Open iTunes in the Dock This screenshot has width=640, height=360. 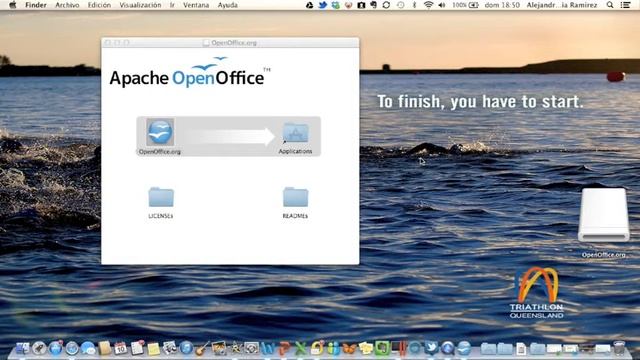click(x=186, y=348)
